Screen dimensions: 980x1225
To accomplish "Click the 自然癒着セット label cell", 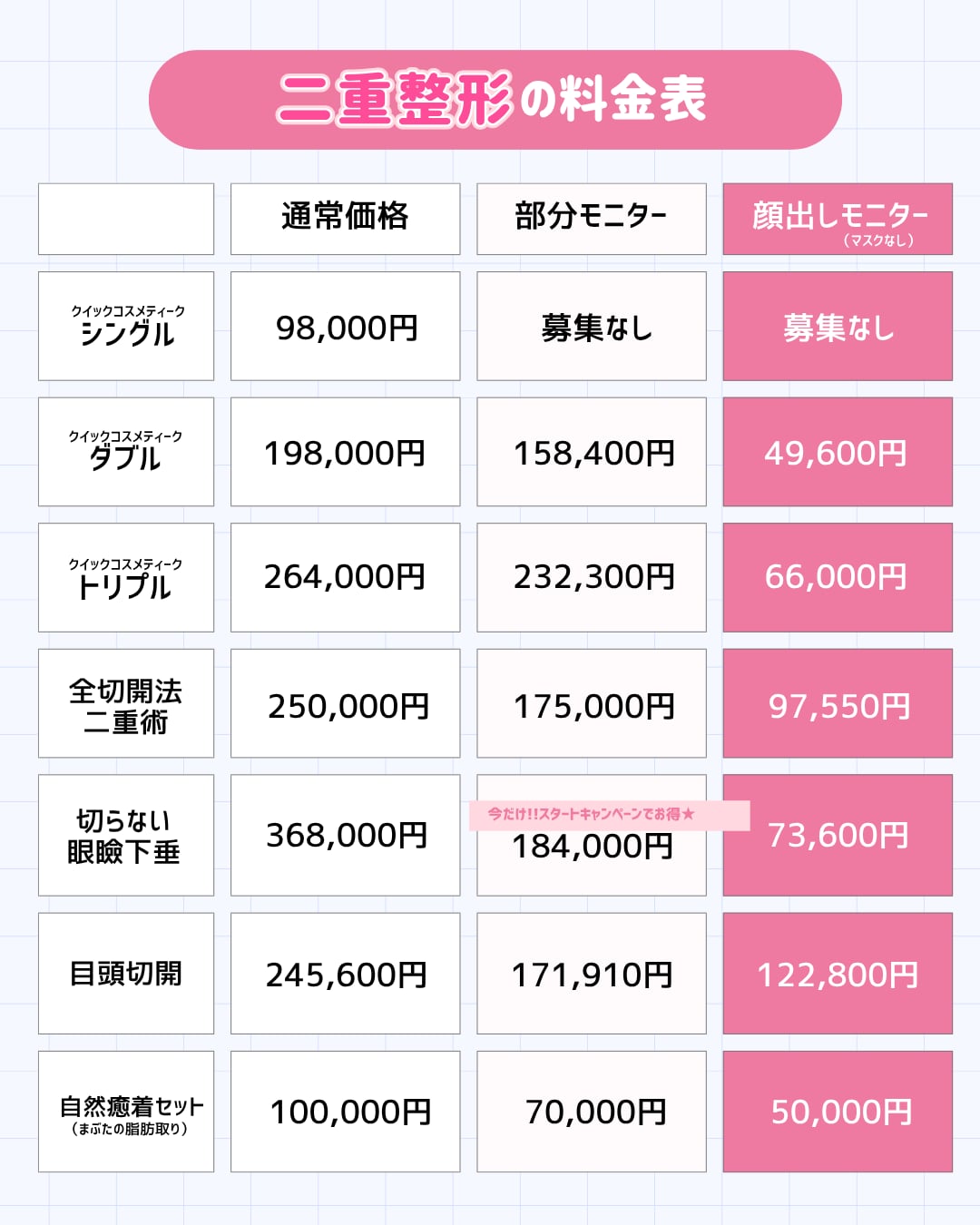I will pyautogui.click(x=126, y=1112).
